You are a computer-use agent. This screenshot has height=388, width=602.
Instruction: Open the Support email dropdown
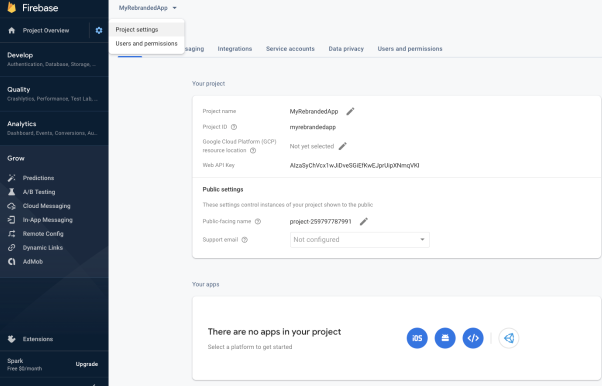360,240
